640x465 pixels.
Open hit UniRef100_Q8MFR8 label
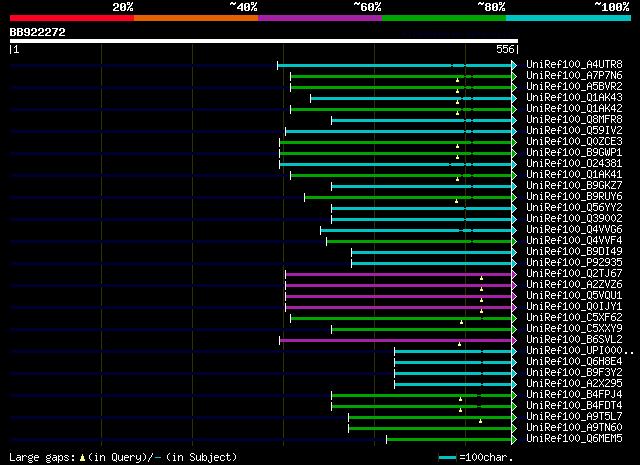[x=574, y=120]
